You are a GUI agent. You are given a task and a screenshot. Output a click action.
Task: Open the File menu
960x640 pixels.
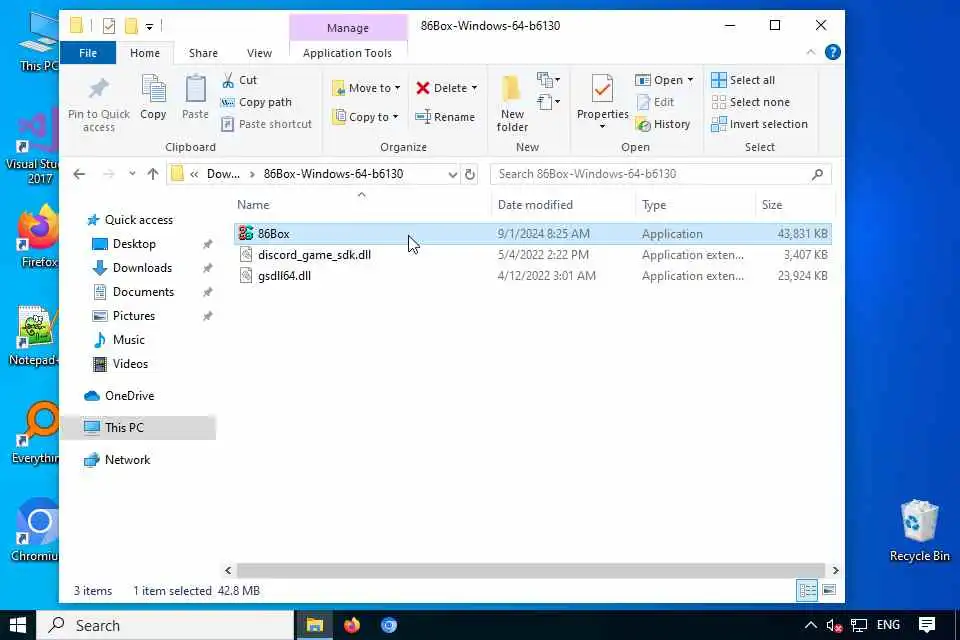(88, 53)
